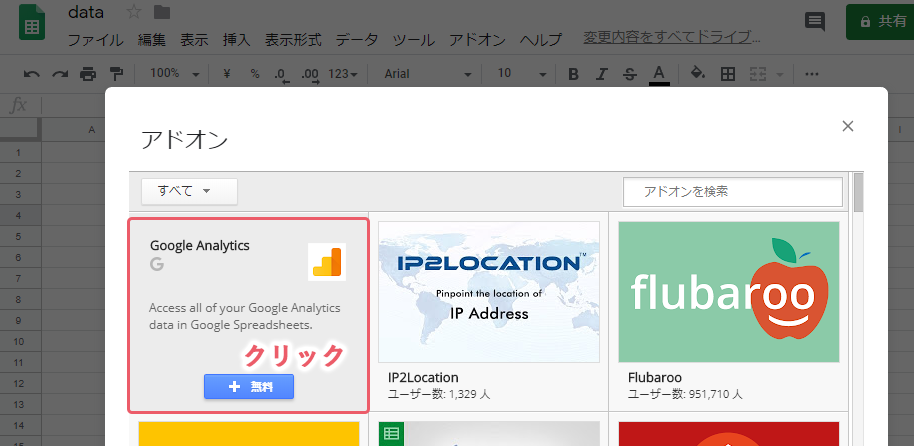Open the ヘルプ menu
This screenshot has width=914, height=446.
coord(541,40)
